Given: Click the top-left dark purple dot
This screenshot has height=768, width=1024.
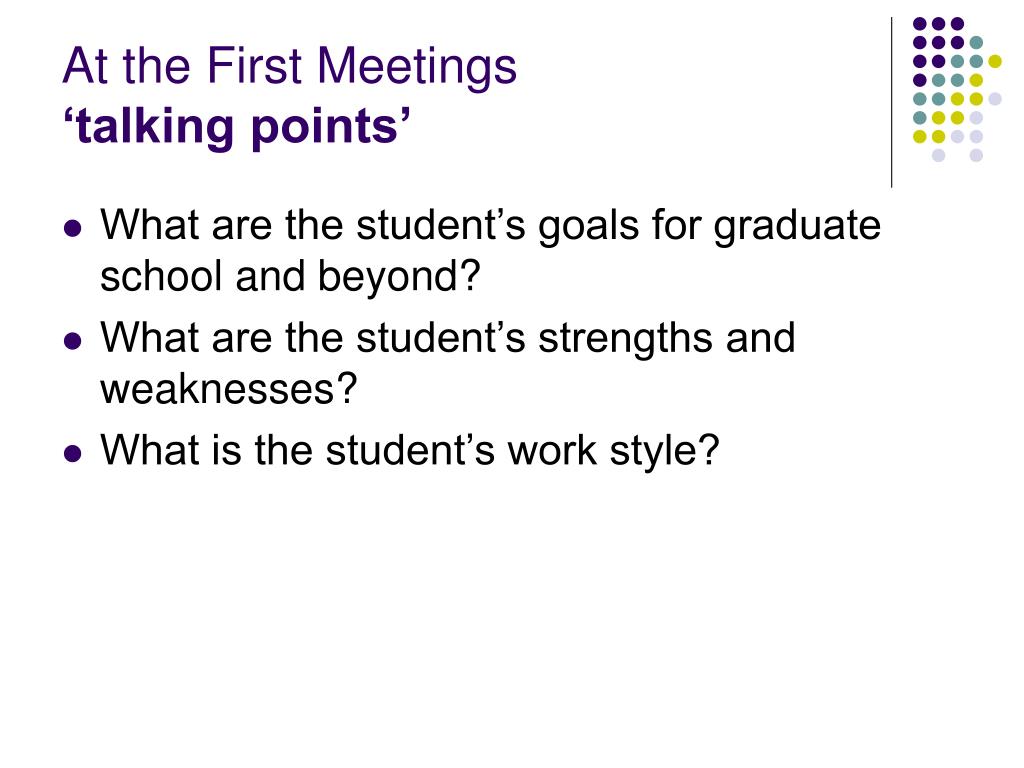Looking at the screenshot, I should [920, 24].
